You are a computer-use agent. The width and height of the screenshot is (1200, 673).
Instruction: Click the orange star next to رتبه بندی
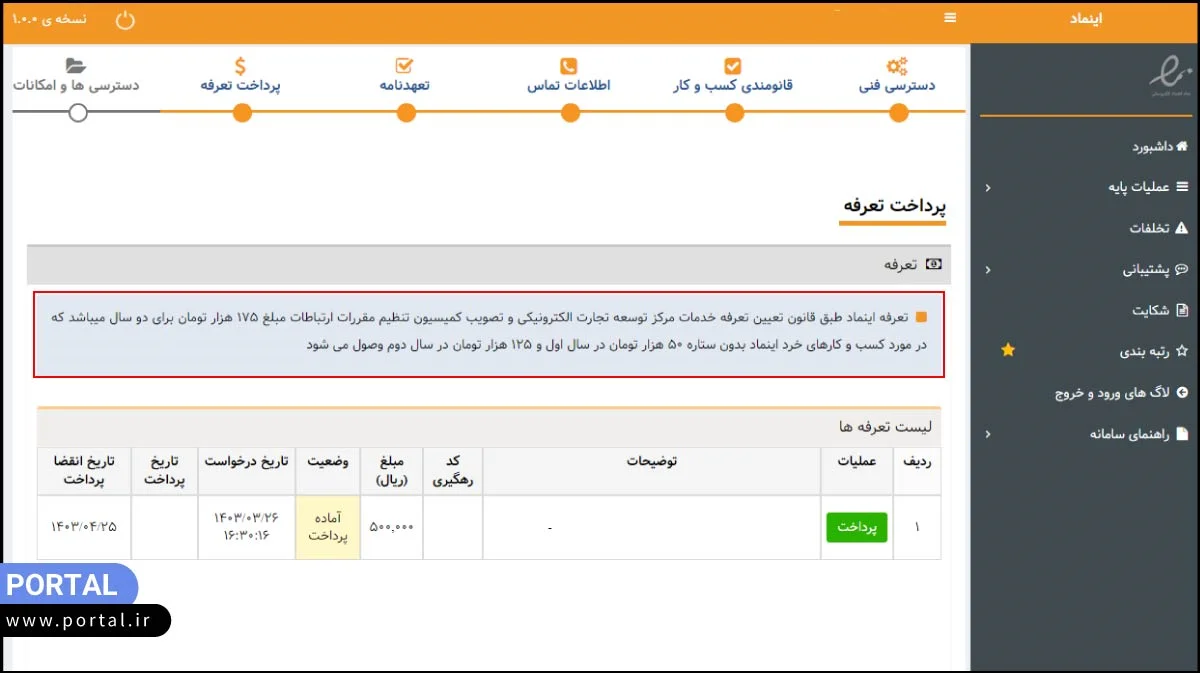(x=1007, y=350)
